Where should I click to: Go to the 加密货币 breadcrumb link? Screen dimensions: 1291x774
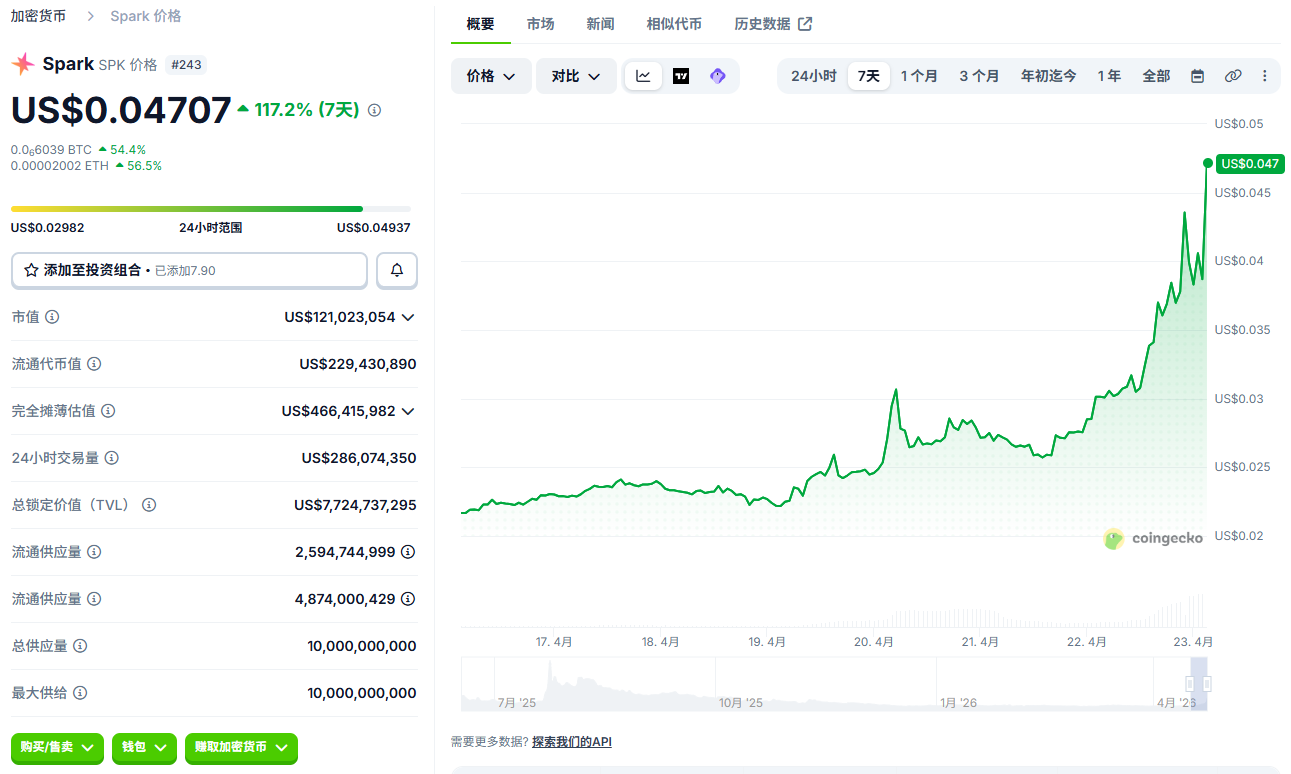[39, 16]
